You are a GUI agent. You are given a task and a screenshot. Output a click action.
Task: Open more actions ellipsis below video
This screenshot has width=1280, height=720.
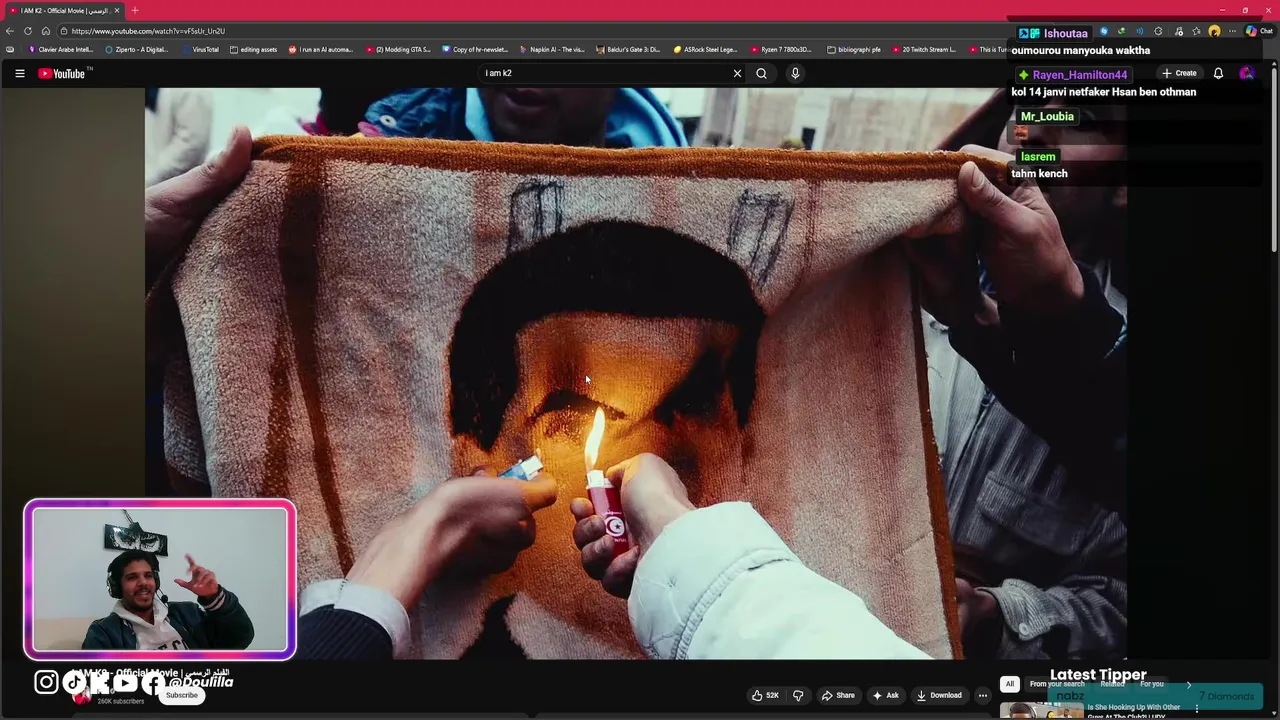(983, 695)
